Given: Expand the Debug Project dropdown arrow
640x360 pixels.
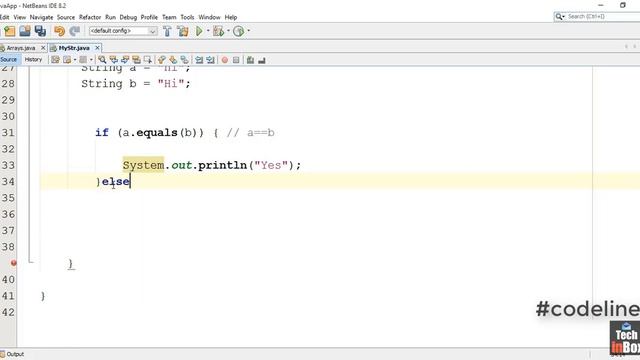Looking at the screenshot, I should coord(228,31).
